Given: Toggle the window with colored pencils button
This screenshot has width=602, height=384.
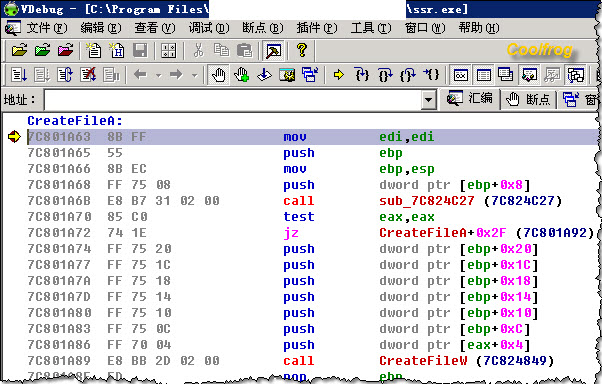Looking at the screenshot, I should point(529,75).
